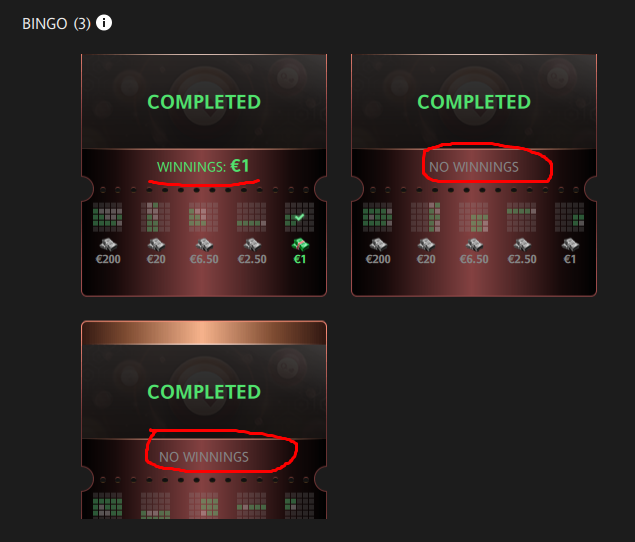635x542 pixels.
Task: Open the first COMPLETED bingo ticket
Action: click(x=204, y=175)
